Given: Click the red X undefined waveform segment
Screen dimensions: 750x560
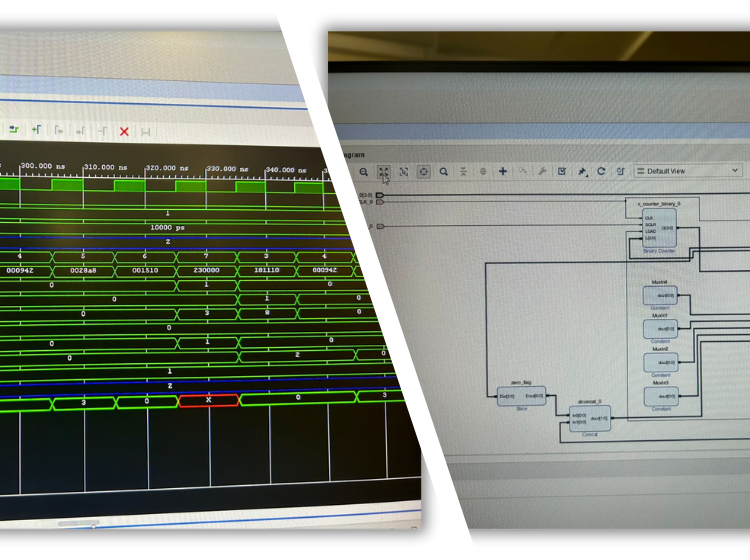Looking at the screenshot, I should coord(208,400).
